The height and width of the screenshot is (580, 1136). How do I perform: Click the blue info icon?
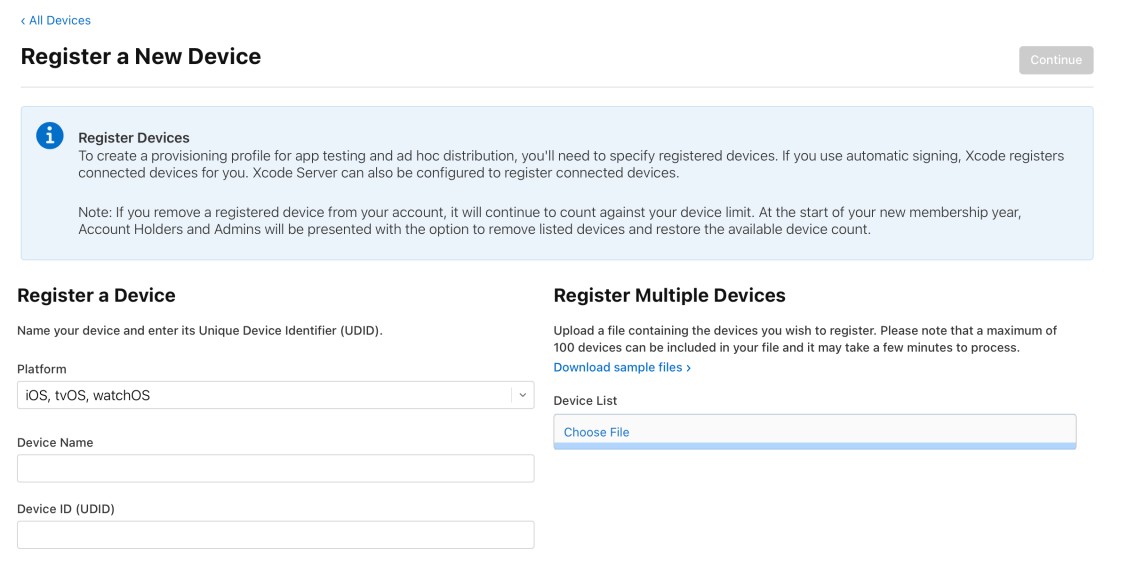[50, 135]
